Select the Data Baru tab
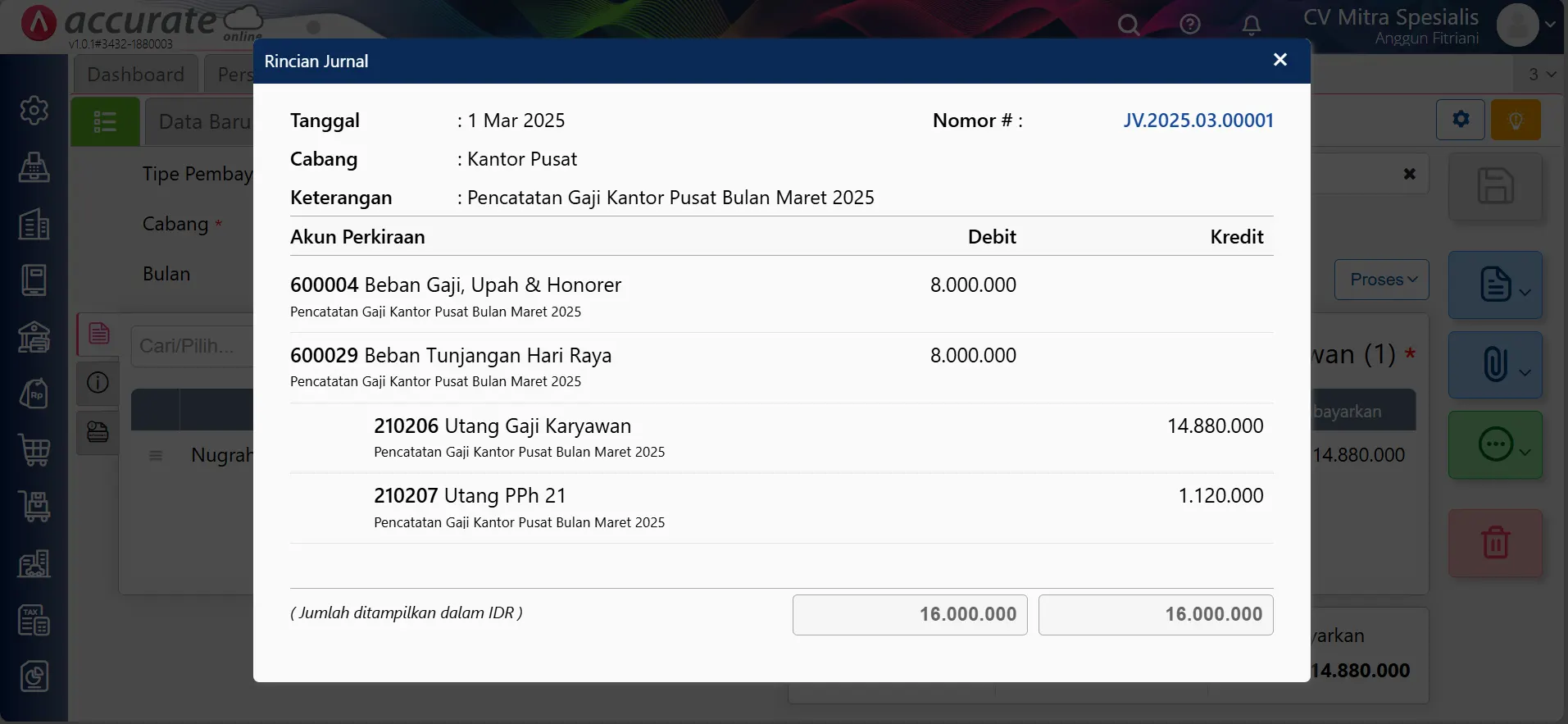 [203, 122]
